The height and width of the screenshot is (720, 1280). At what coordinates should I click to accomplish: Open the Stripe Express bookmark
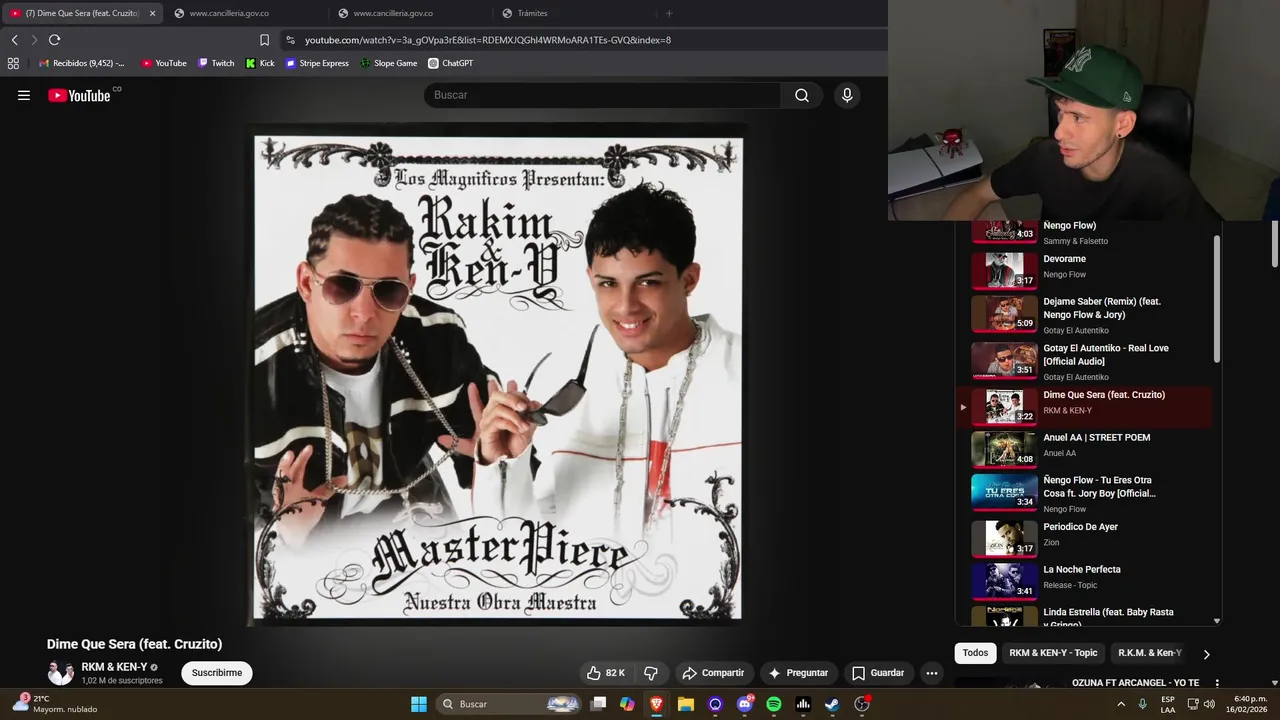click(x=317, y=63)
